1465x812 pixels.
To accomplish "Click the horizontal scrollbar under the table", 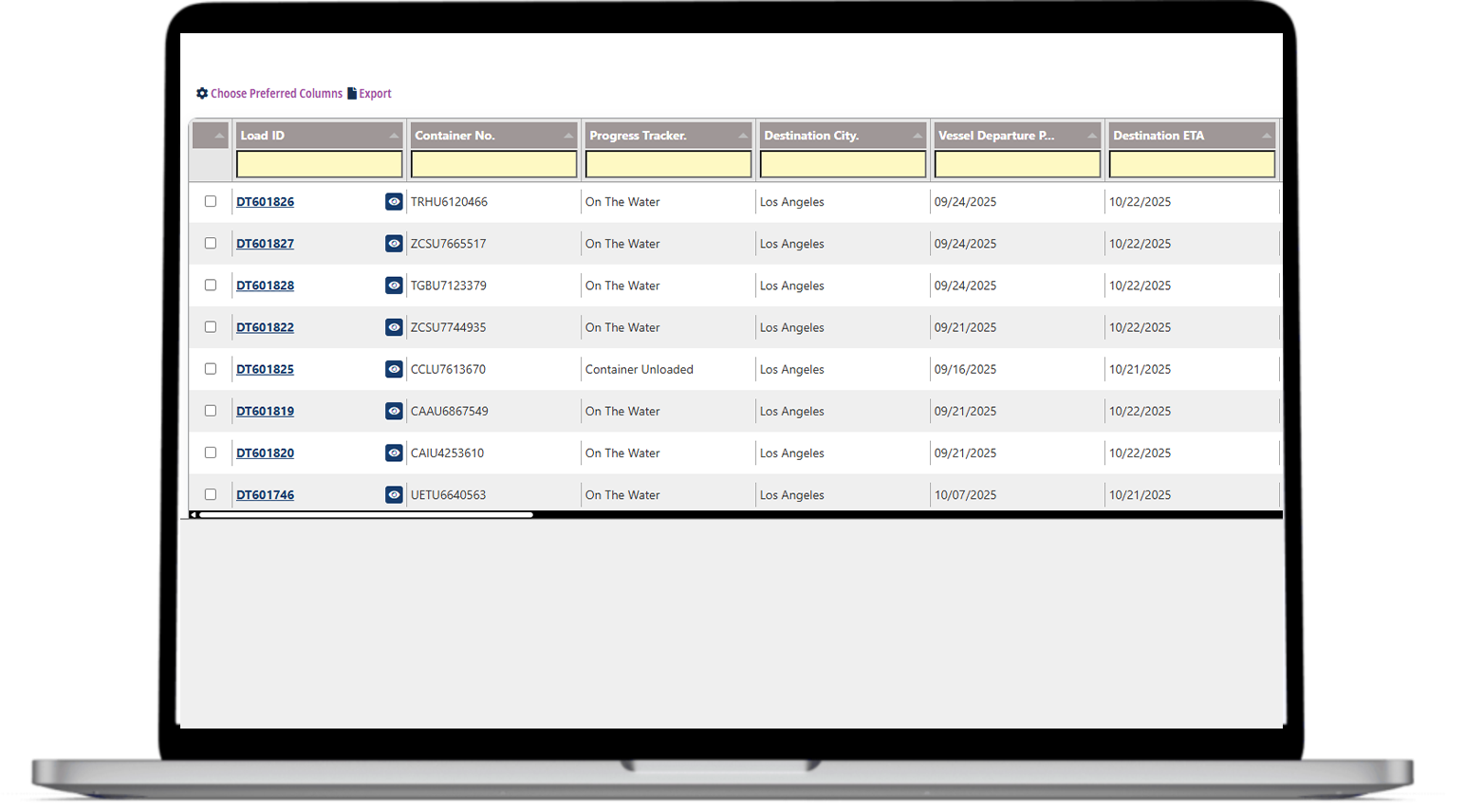I will tap(366, 515).
